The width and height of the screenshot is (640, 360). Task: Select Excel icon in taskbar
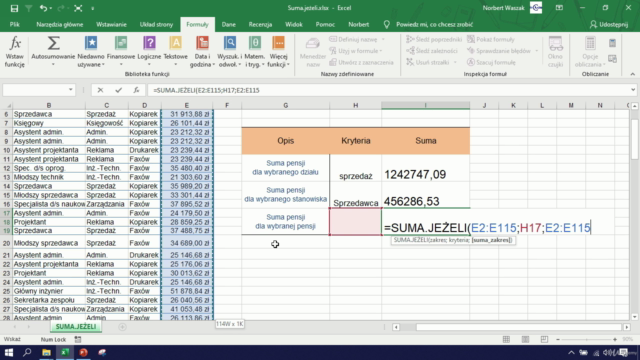click(65, 353)
